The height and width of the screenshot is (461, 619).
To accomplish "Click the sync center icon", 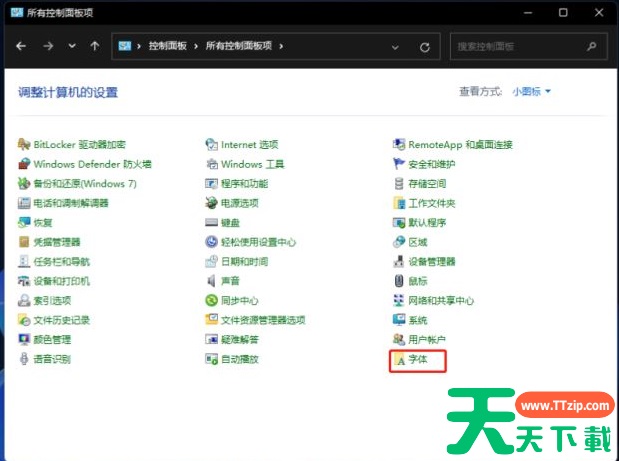I will pyautogui.click(x=212, y=300).
